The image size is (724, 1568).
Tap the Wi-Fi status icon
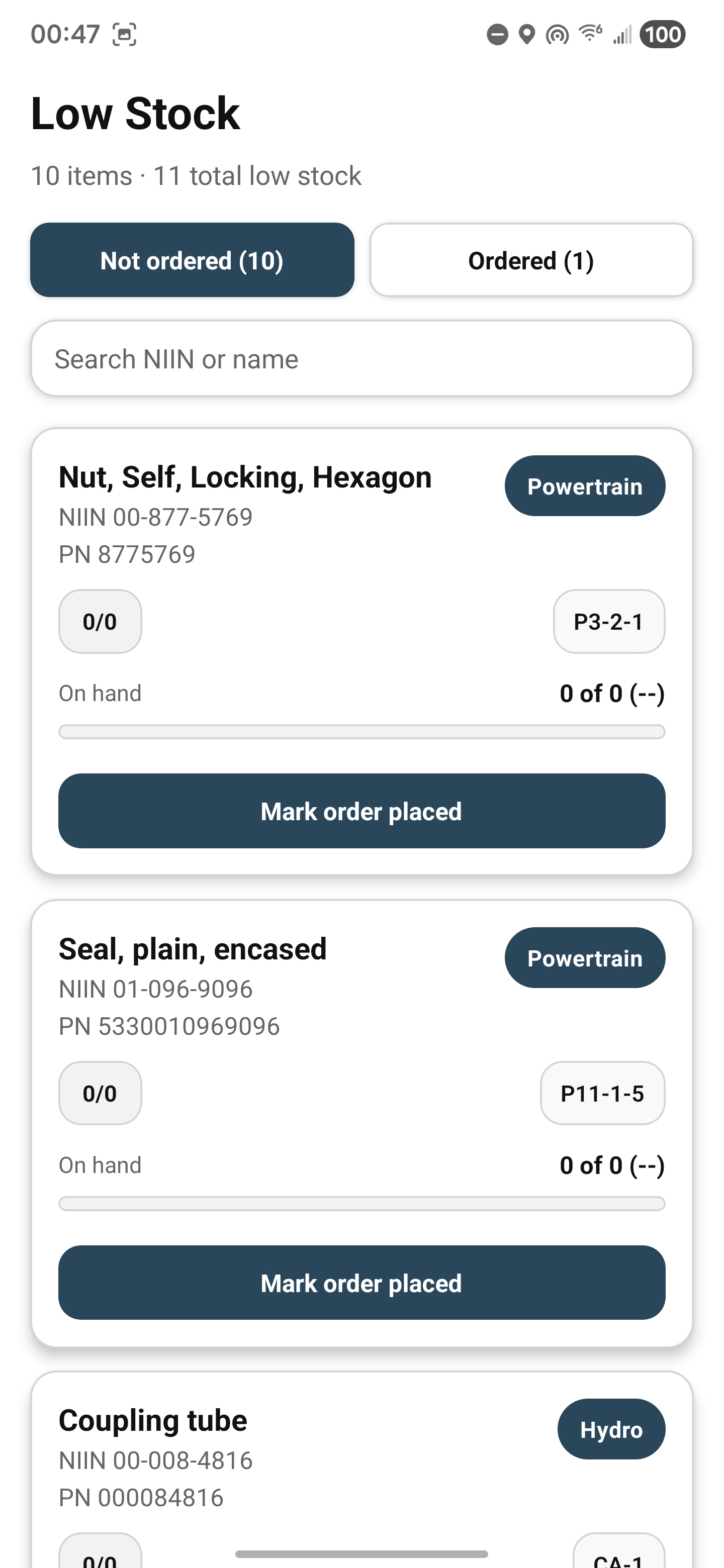coord(590,34)
